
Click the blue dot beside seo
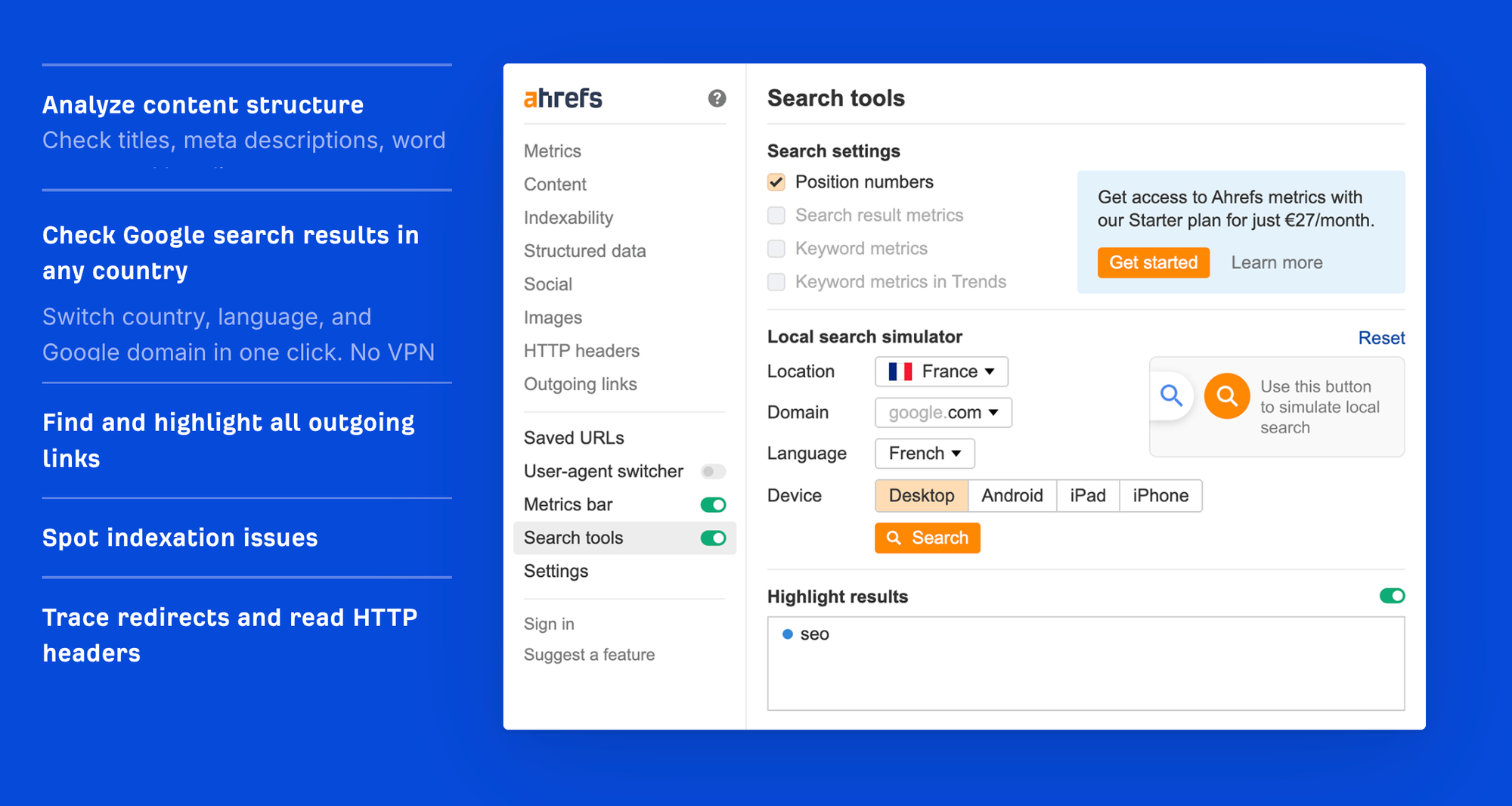[787, 634]
